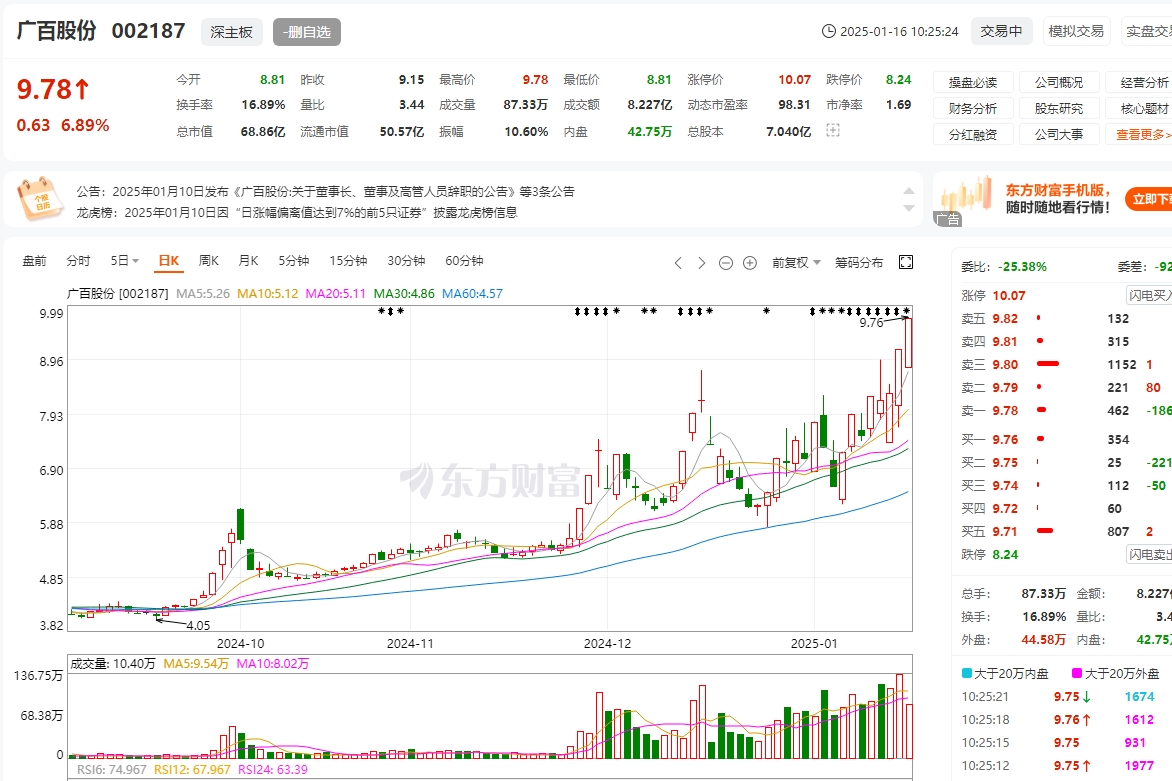Click the RSI6: 74.967 indicator label
Viewport: 1172px width, 781px height.
pos(112,769)
